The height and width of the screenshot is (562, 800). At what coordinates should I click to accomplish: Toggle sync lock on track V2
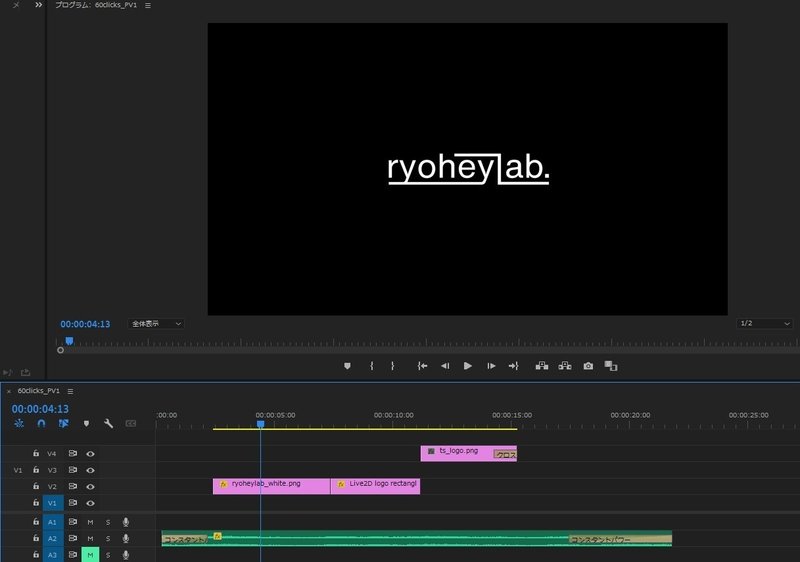[73, 486]
